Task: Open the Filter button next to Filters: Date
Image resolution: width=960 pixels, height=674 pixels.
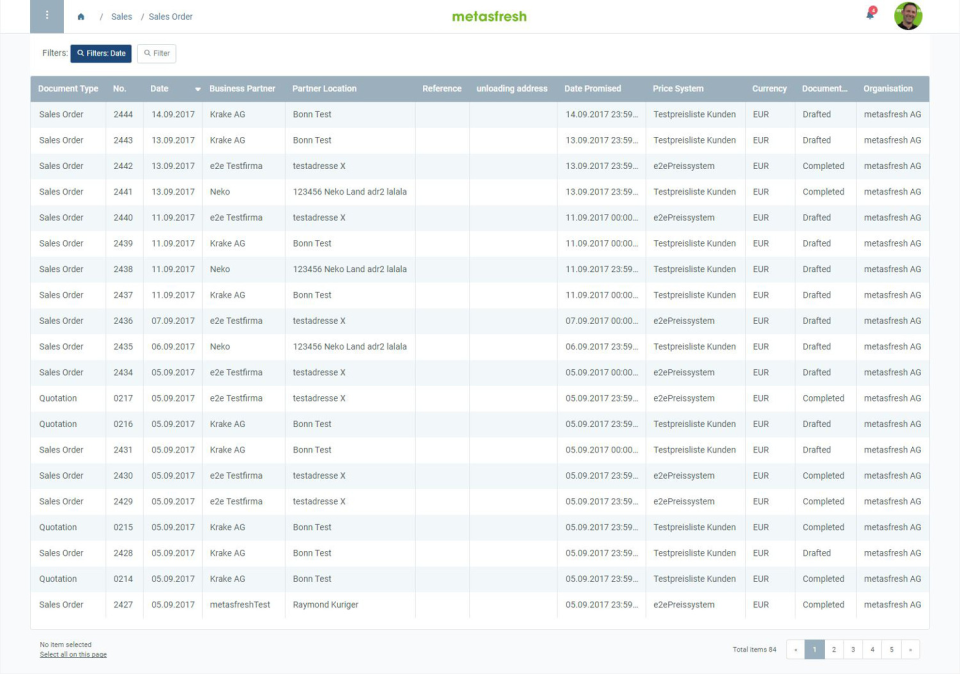Action: [157, 53]
